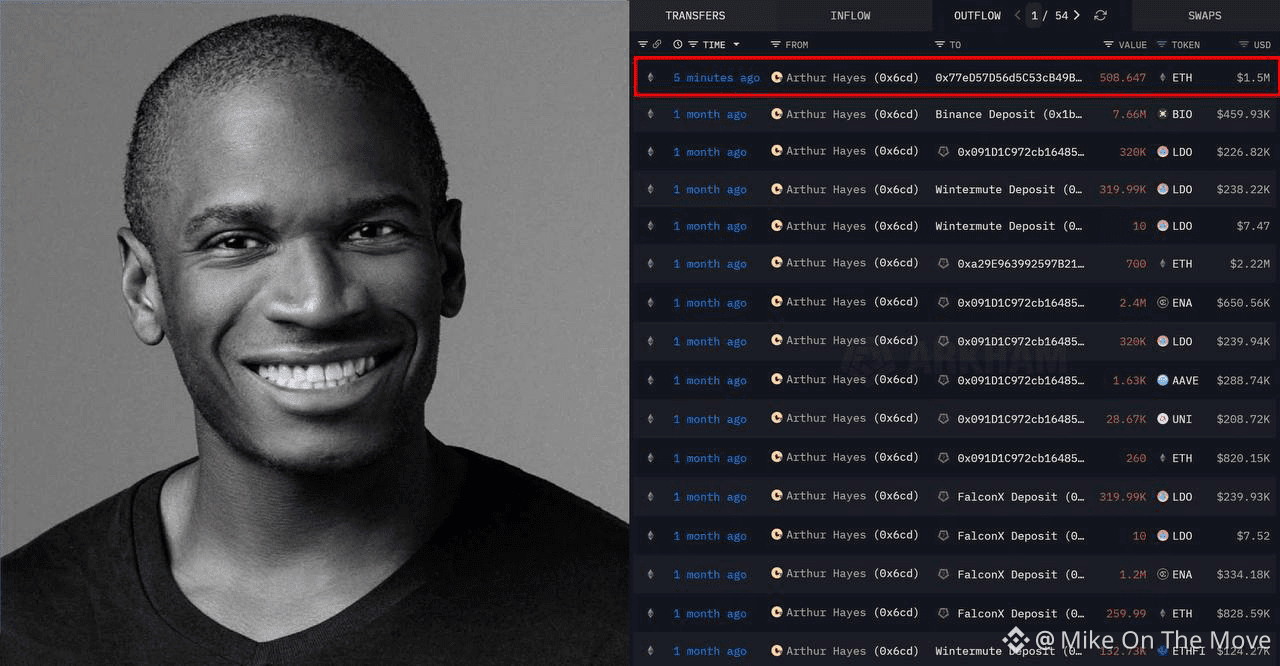Go to next page of outflow transfers
The height and width of the screenshot is (666, 1280).
tap(1077, 15)
